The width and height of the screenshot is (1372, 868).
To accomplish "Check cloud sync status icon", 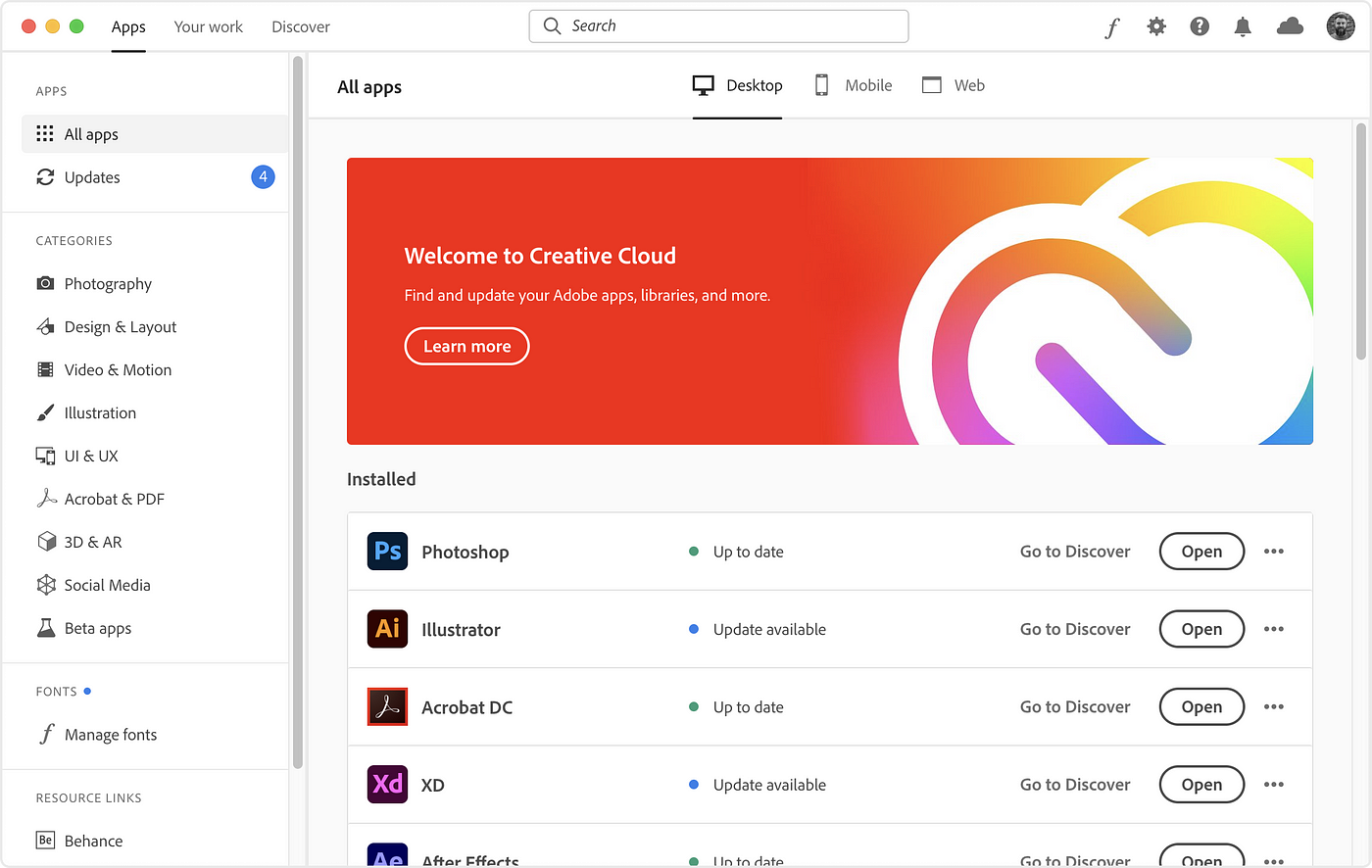I will pos(1290,26).
